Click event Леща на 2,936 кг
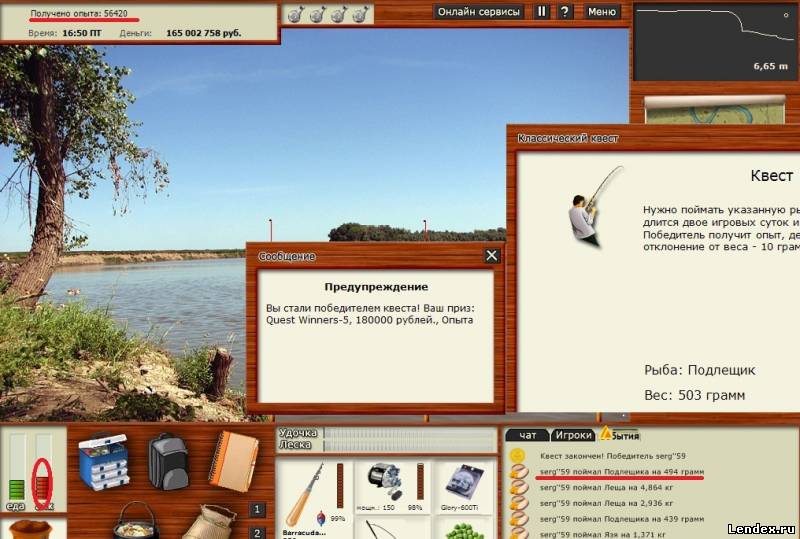Screen dimensions: 800x539 pos(607,503)
